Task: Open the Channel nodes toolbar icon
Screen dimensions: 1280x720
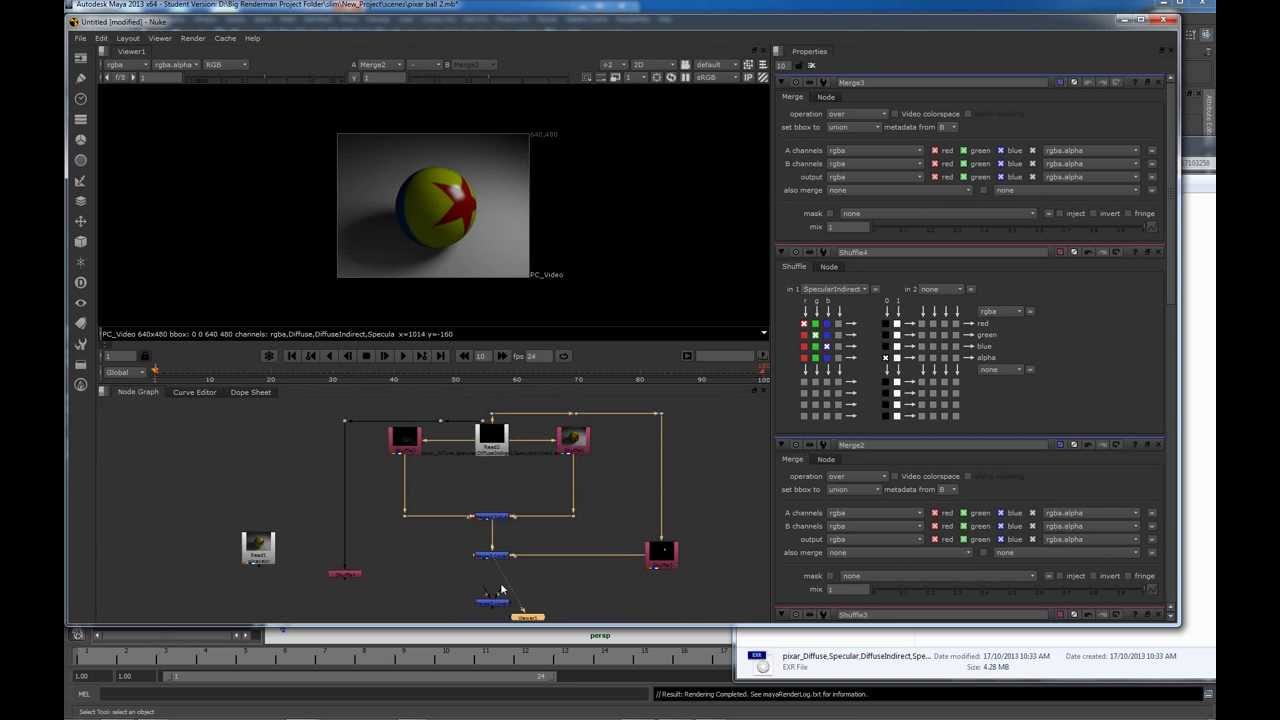Action: pos(81,119)
